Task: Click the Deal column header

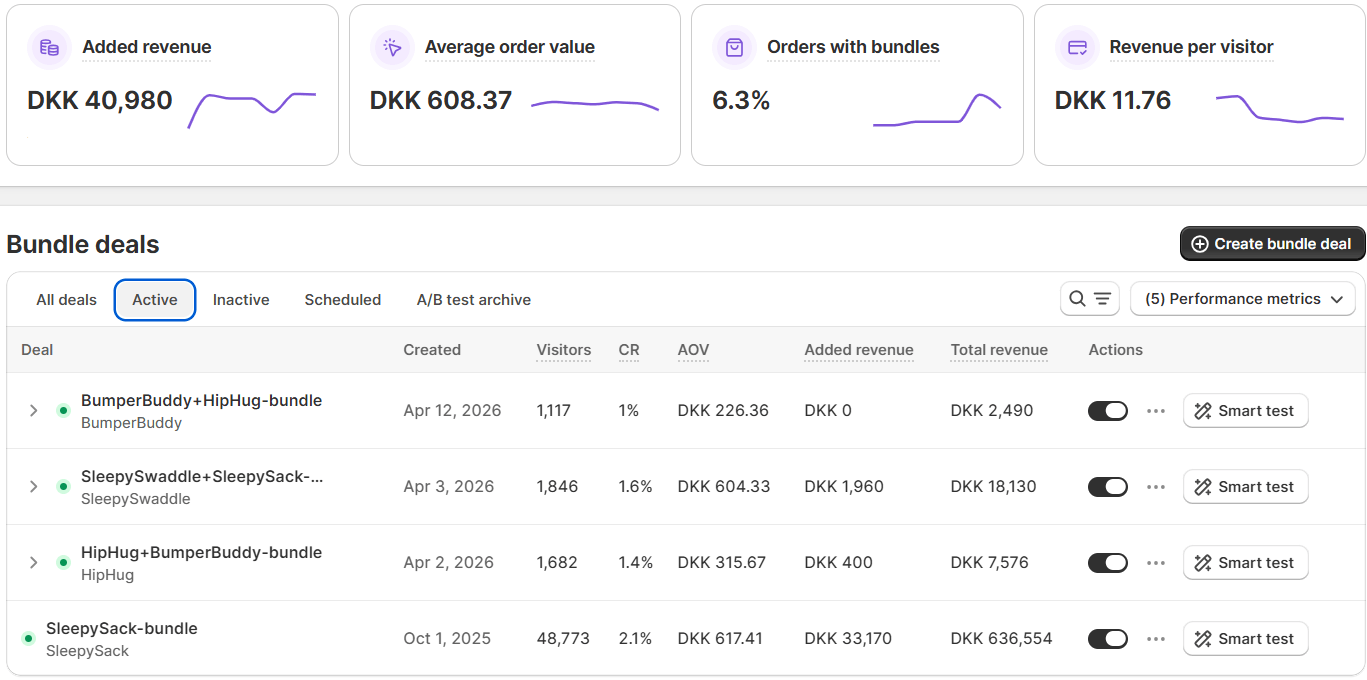Action: pyautogui.click(x=37, y=350)
